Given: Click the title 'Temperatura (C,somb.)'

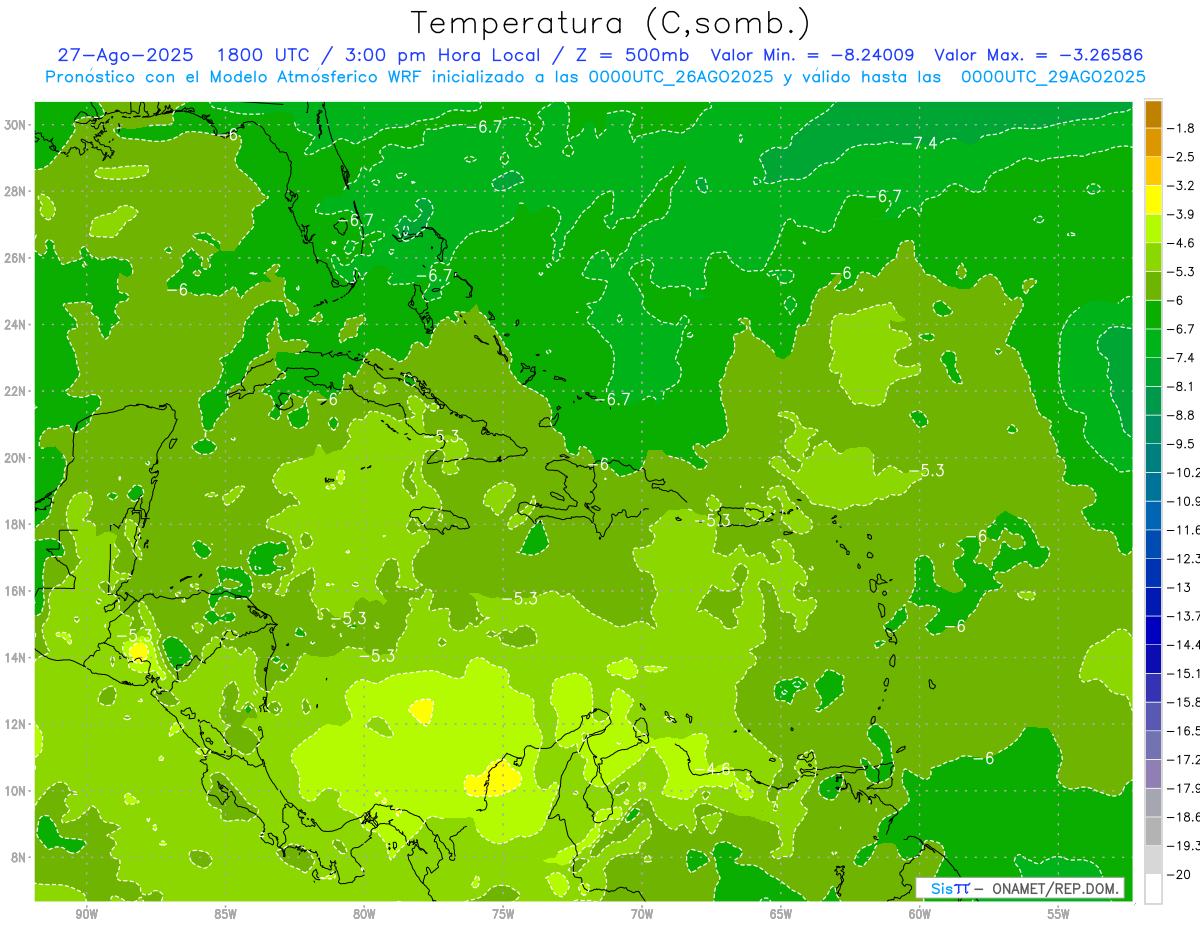Looking at the screenshot, I should [x=611, y=23].
